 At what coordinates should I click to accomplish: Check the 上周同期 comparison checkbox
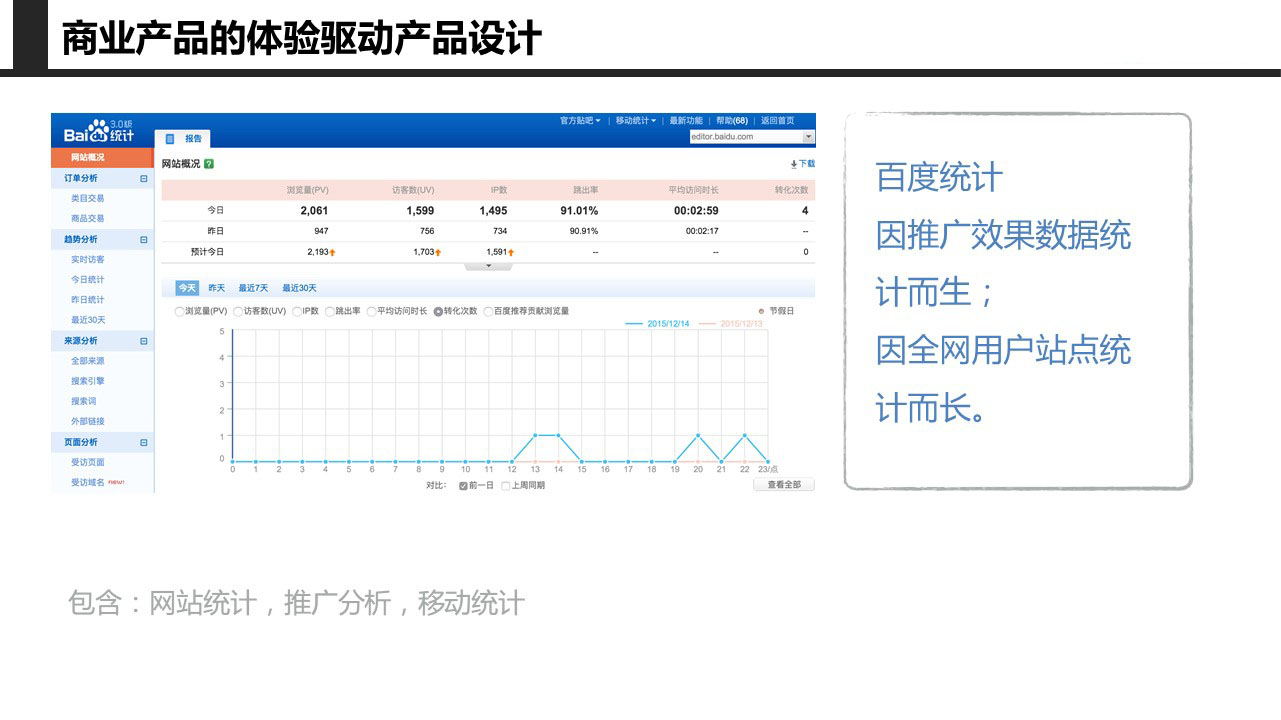click(505, 485)
